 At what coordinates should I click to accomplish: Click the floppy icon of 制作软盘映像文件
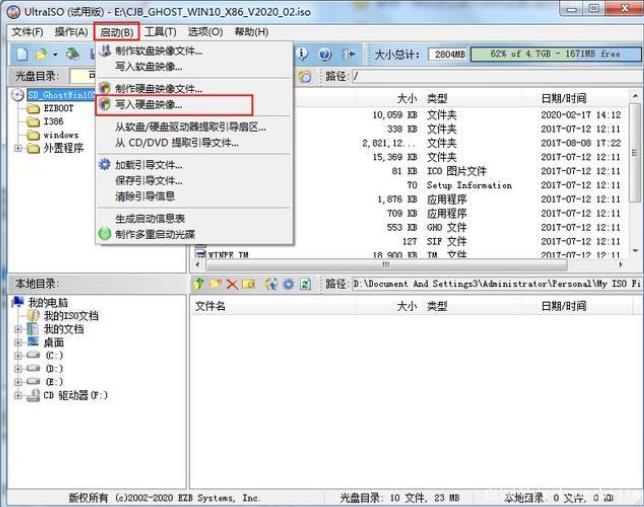(105, 51)
